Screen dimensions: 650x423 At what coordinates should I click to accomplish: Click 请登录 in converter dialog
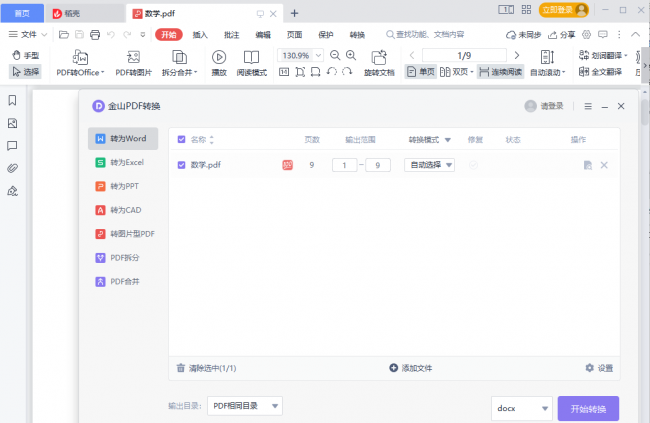[544, 106]
